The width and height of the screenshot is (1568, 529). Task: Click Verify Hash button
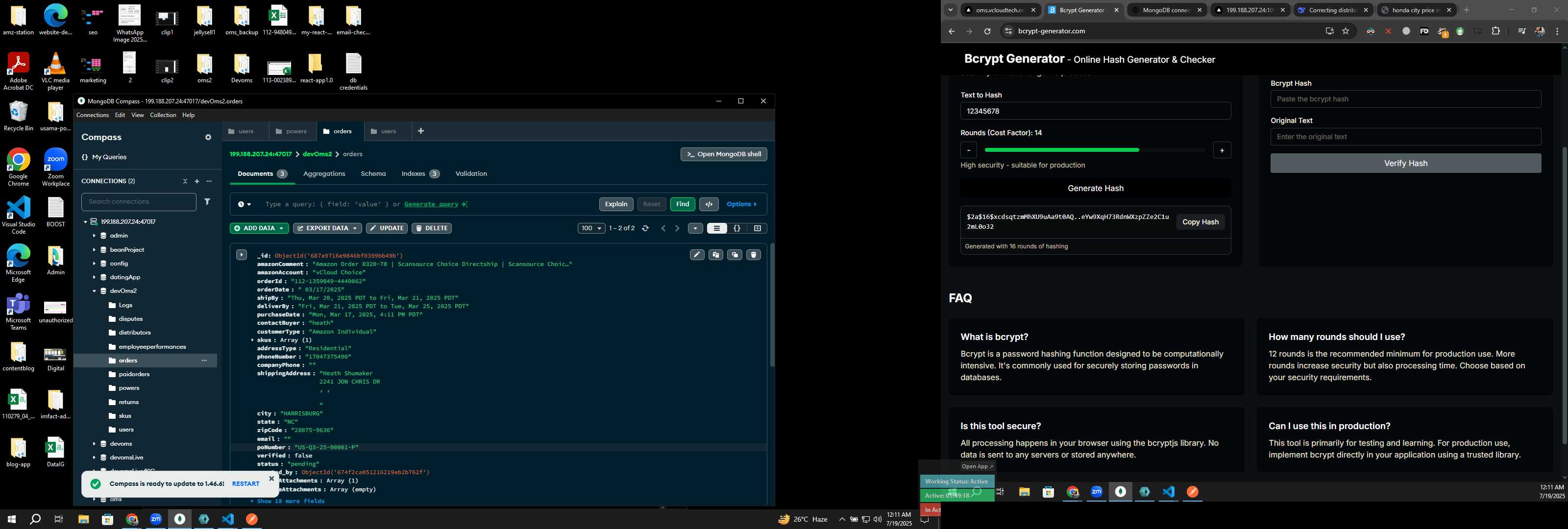(1405, 163)
